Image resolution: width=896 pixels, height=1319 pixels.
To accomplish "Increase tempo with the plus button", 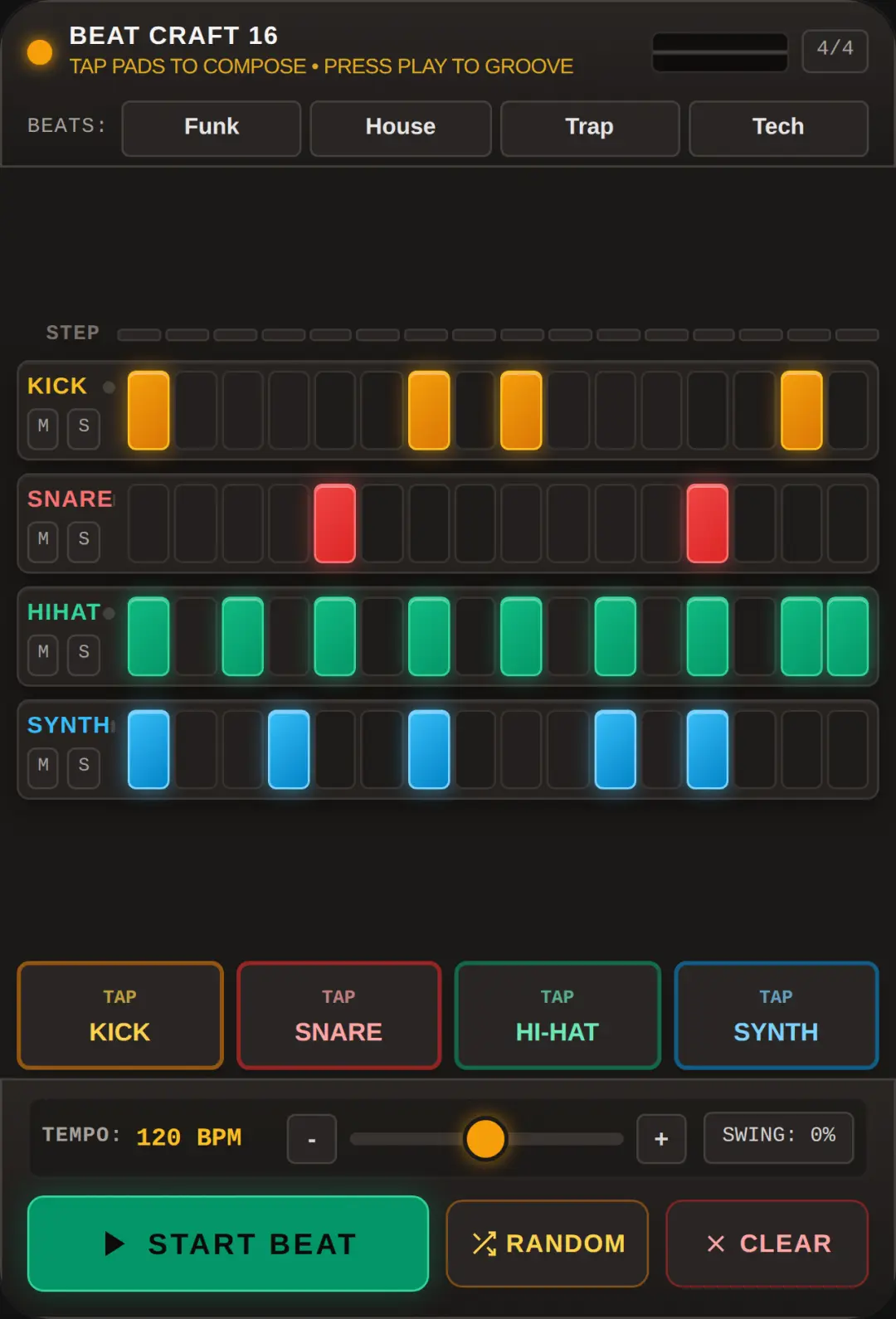I will pos(661,1139).
